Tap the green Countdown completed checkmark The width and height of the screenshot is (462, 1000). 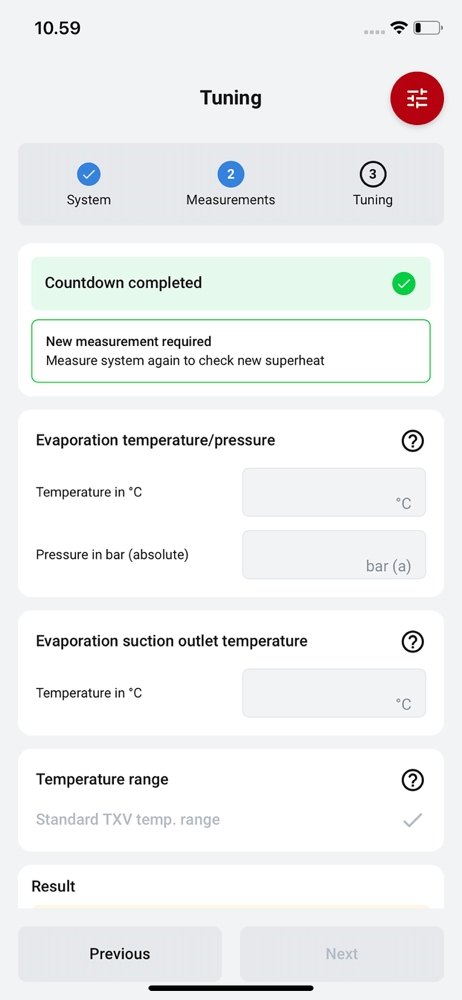click(403, 284)
